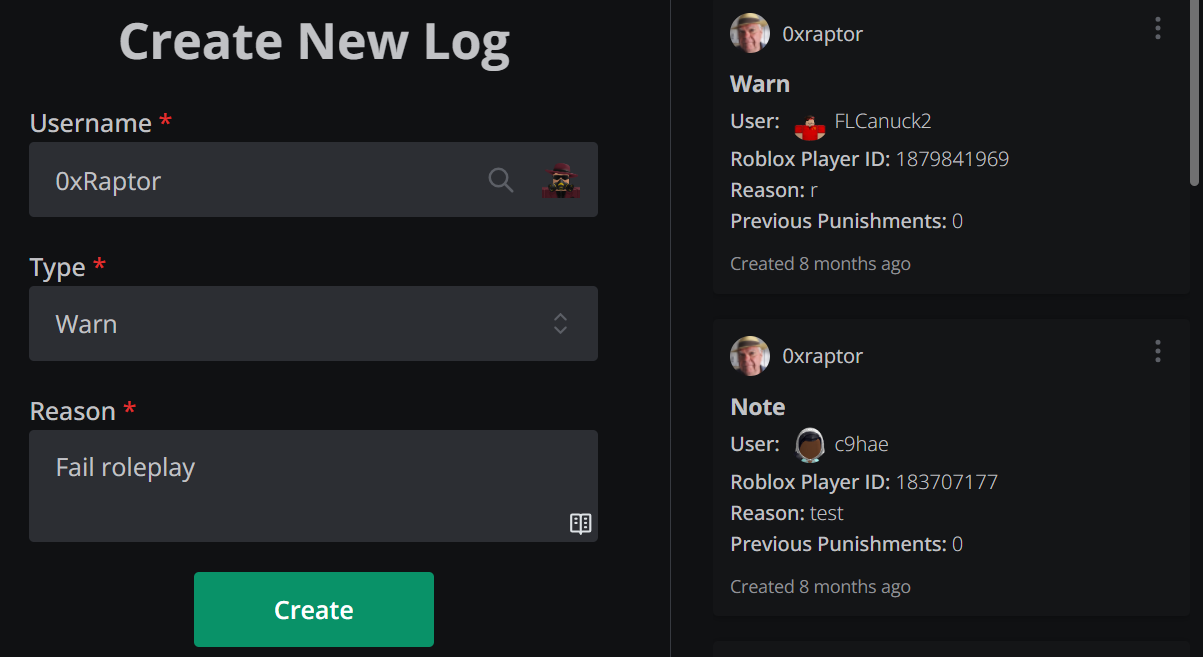1203x657 pixels.
Task: Open the reason templates book icon
Action: (581, 523)
